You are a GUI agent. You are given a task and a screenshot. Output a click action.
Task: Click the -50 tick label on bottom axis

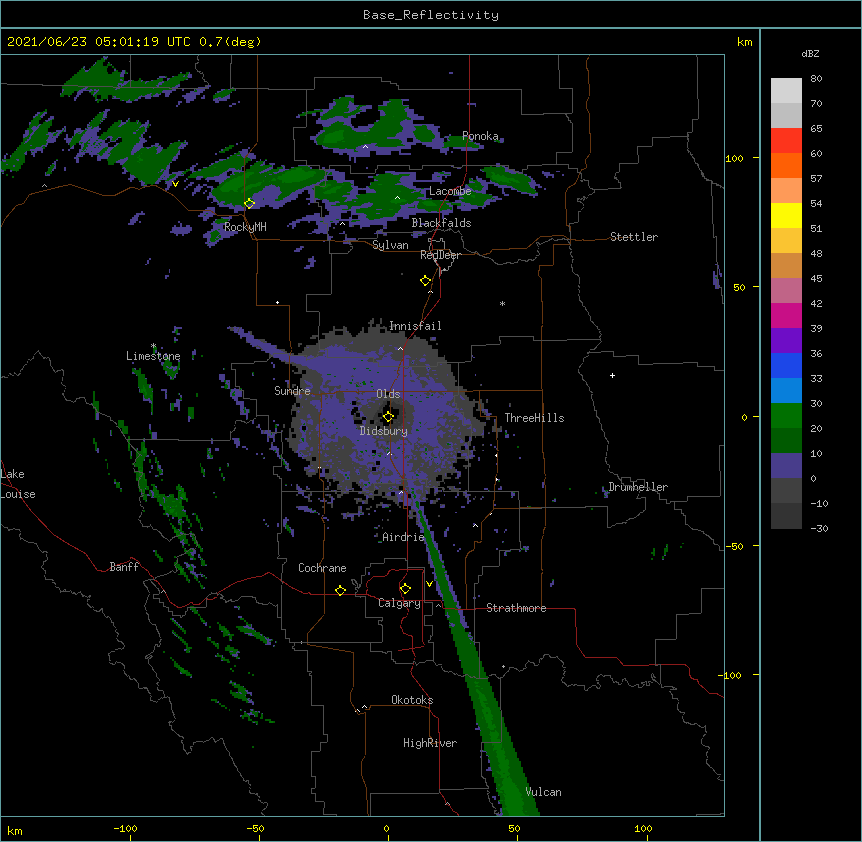pos(255,828)
